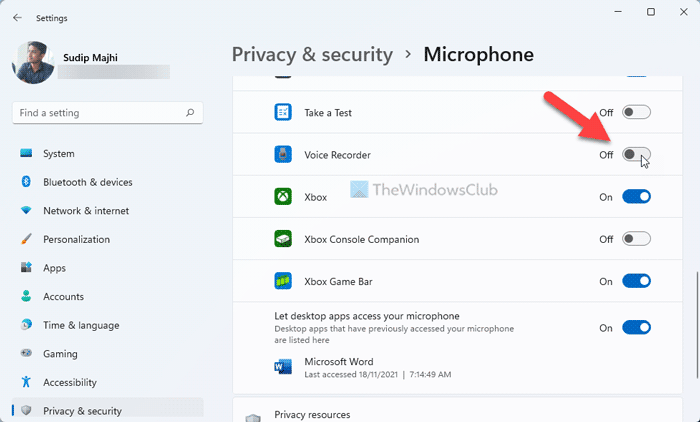Click the green Xbox app icon

[283, 197]
